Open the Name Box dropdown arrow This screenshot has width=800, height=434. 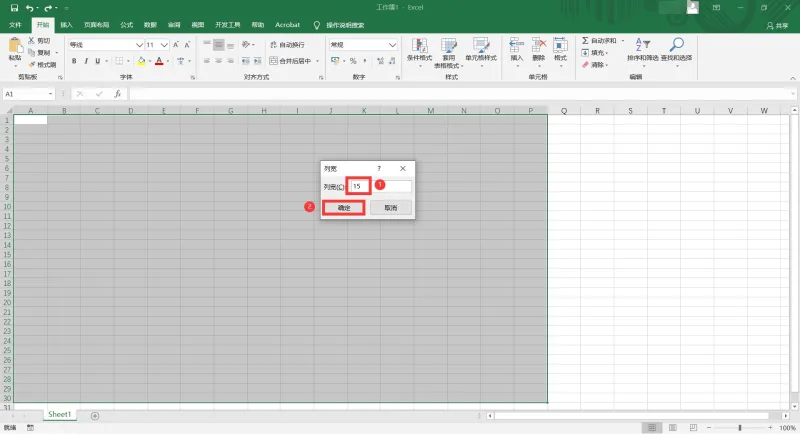point(50,94)
